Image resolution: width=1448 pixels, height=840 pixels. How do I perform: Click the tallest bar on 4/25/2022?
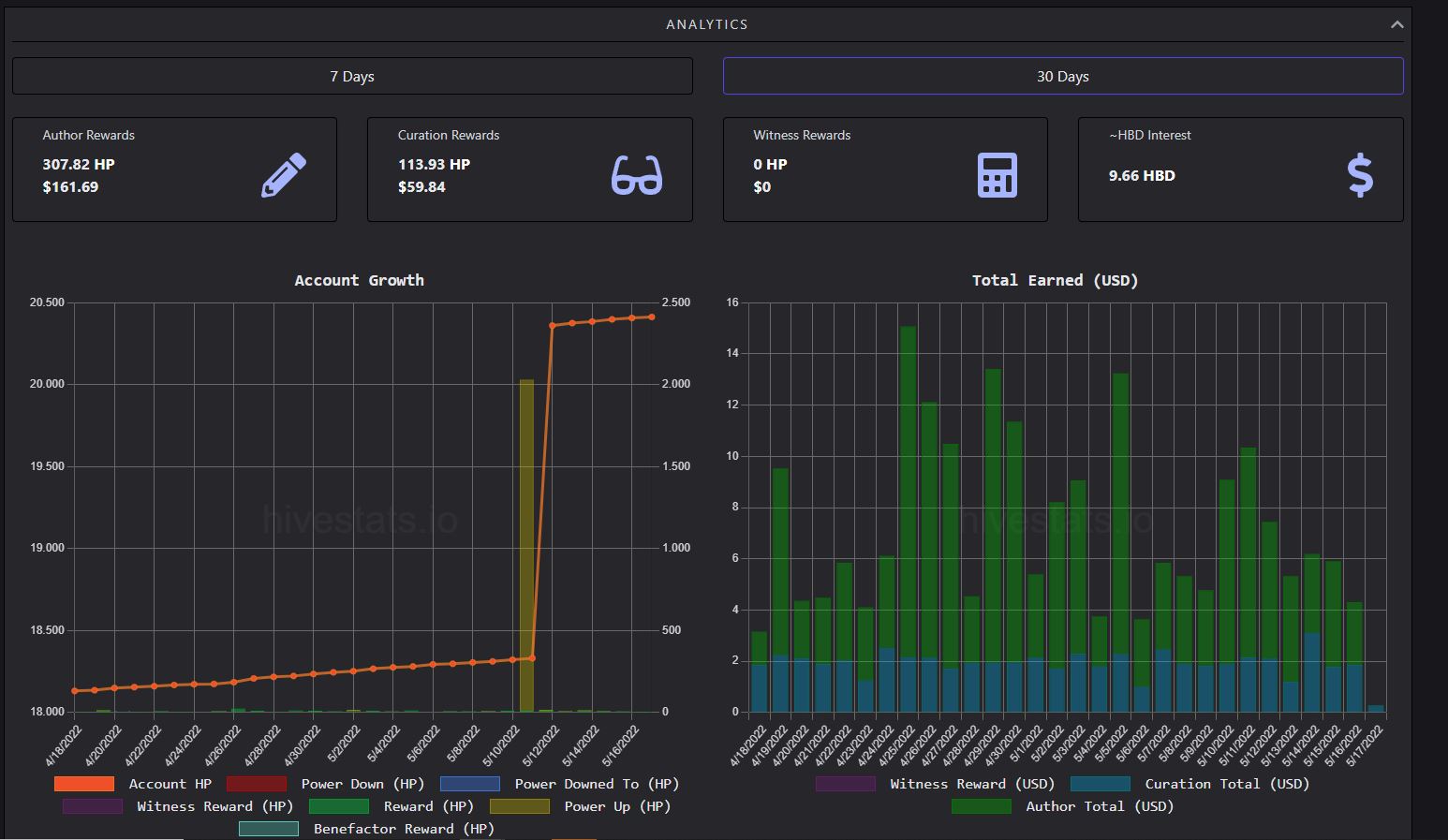(908, 519)
